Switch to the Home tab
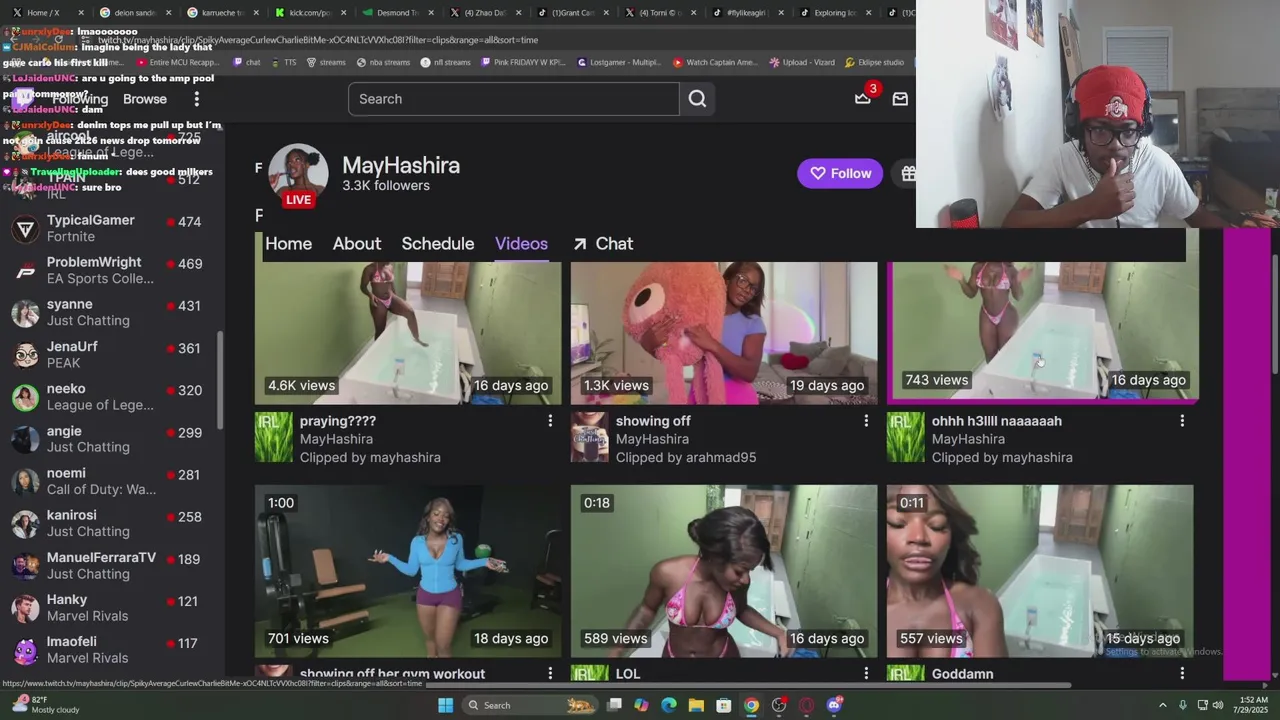Image resolution: width=1280 pixels, height=720 pixels. tap(288, 244)
